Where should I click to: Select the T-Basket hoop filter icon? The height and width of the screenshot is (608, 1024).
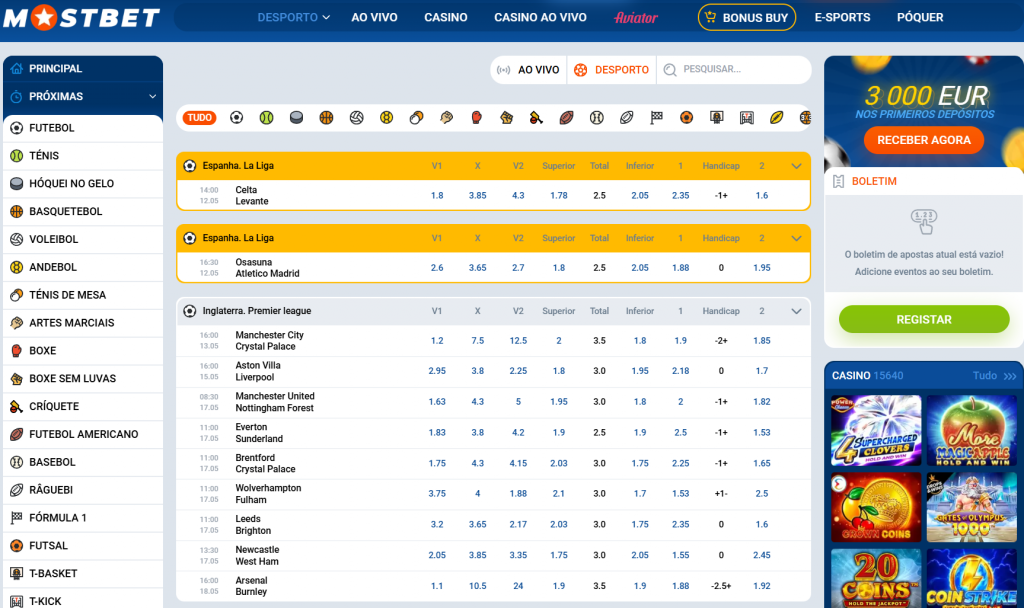pyautogui.click(x=716, y=118)
